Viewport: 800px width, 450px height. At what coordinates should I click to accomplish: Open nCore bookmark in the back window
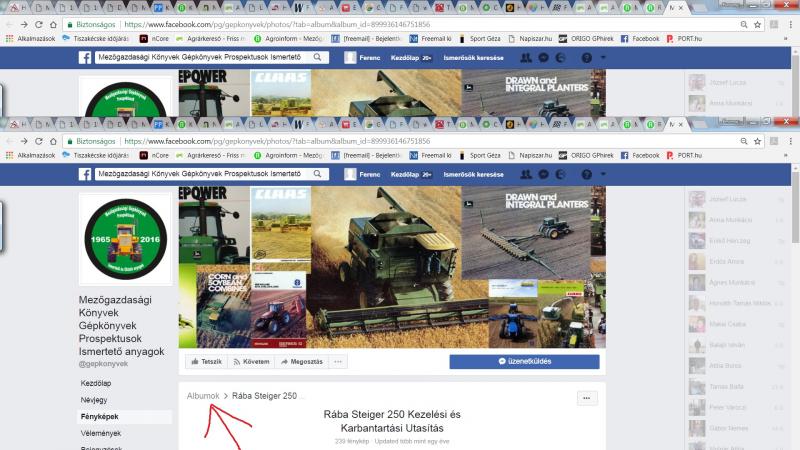(x=155, y=39)
